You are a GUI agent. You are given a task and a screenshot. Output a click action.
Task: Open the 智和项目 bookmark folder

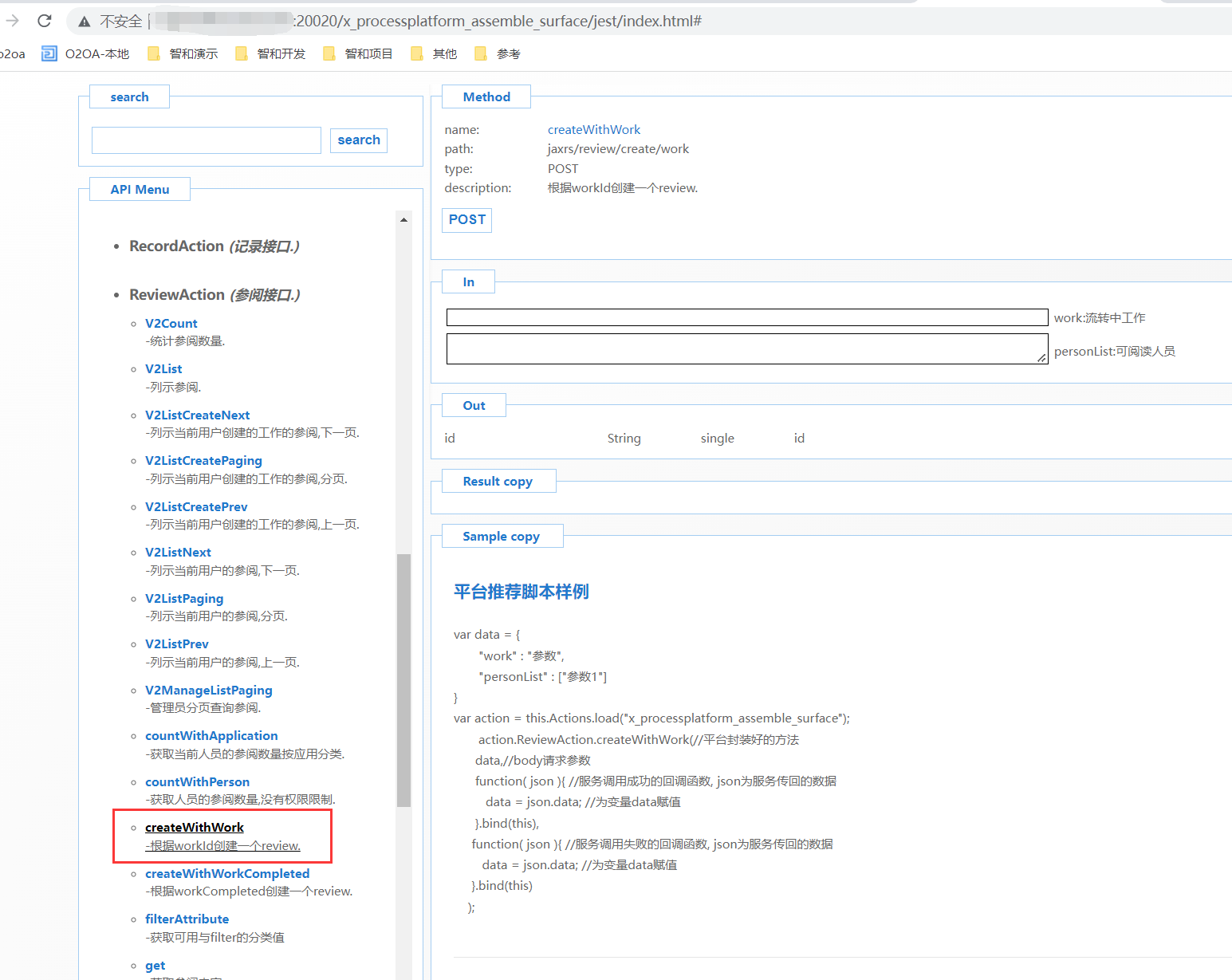(359, 53)
